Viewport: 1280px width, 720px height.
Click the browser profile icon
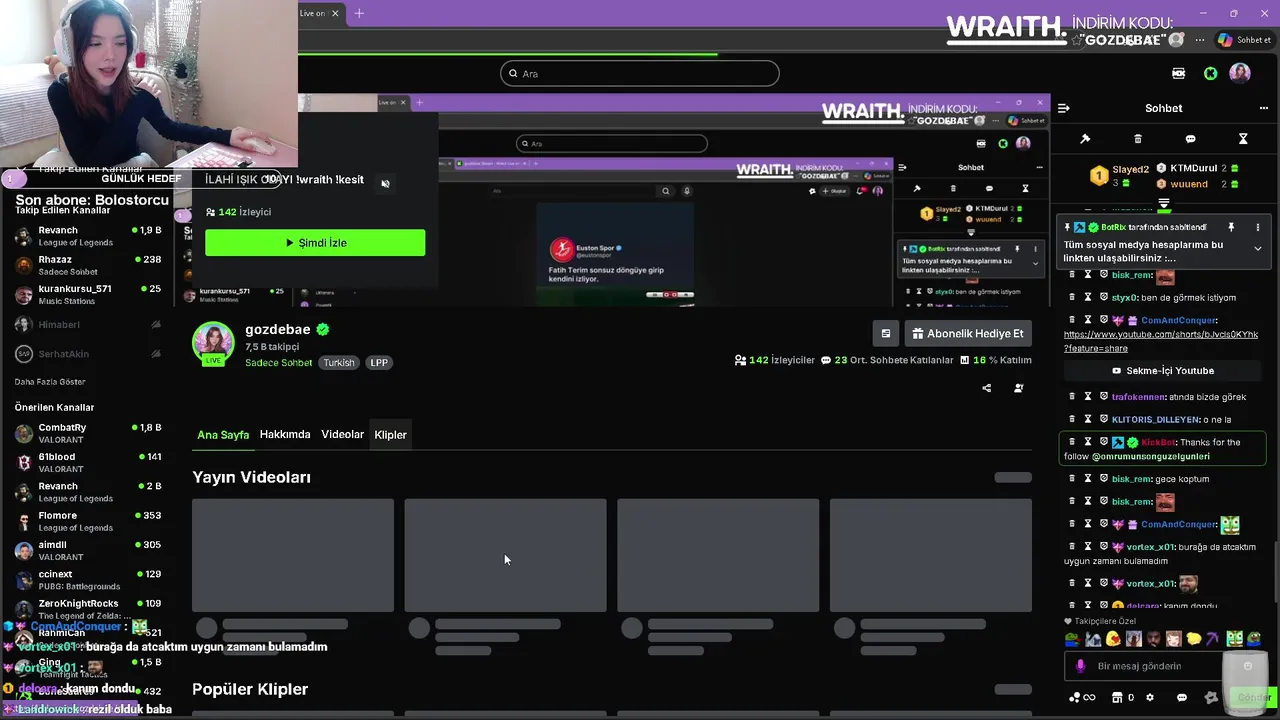click(x=1177, y=40)
